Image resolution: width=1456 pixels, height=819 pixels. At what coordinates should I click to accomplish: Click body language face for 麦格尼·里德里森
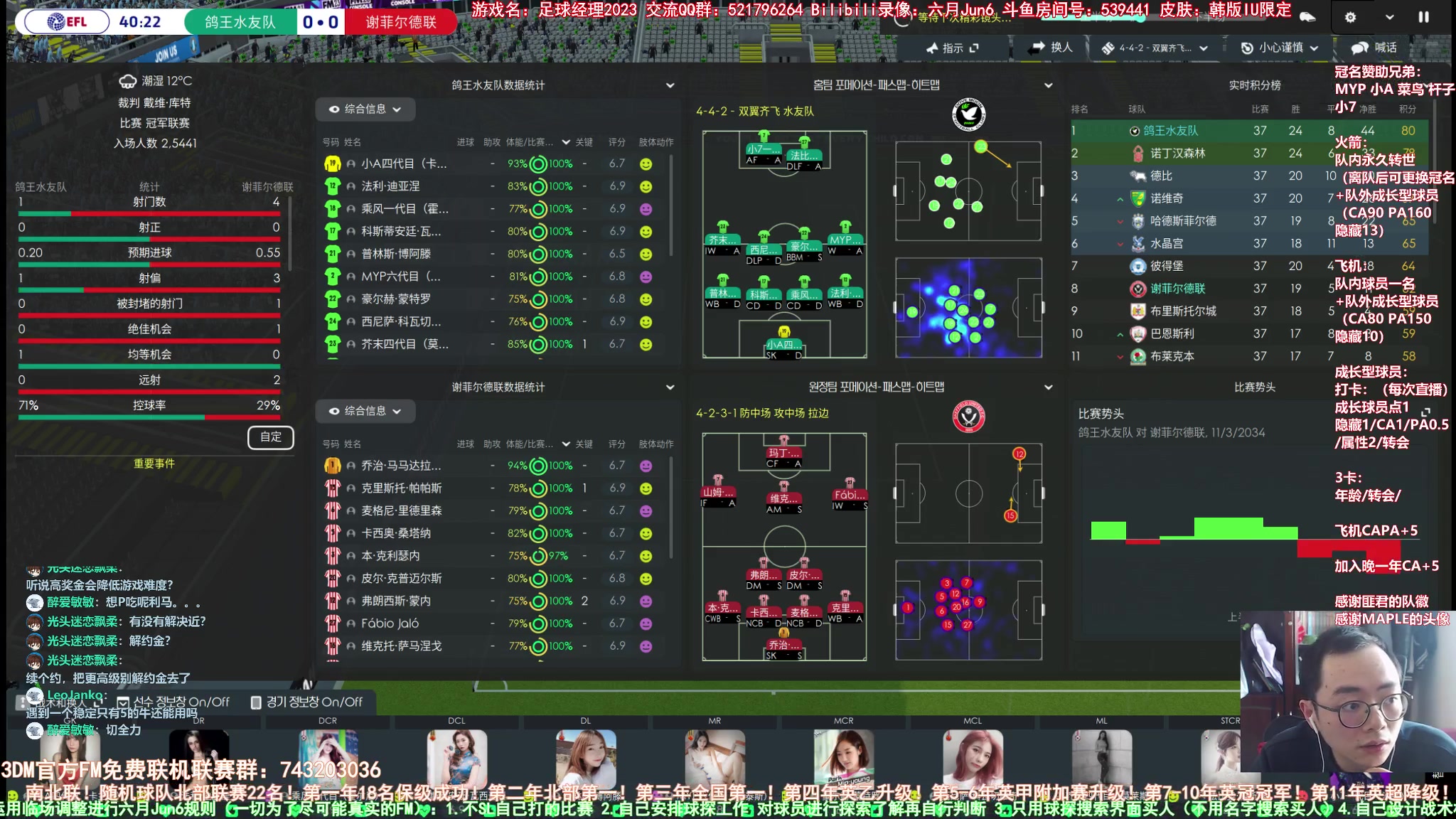[646, 511]
